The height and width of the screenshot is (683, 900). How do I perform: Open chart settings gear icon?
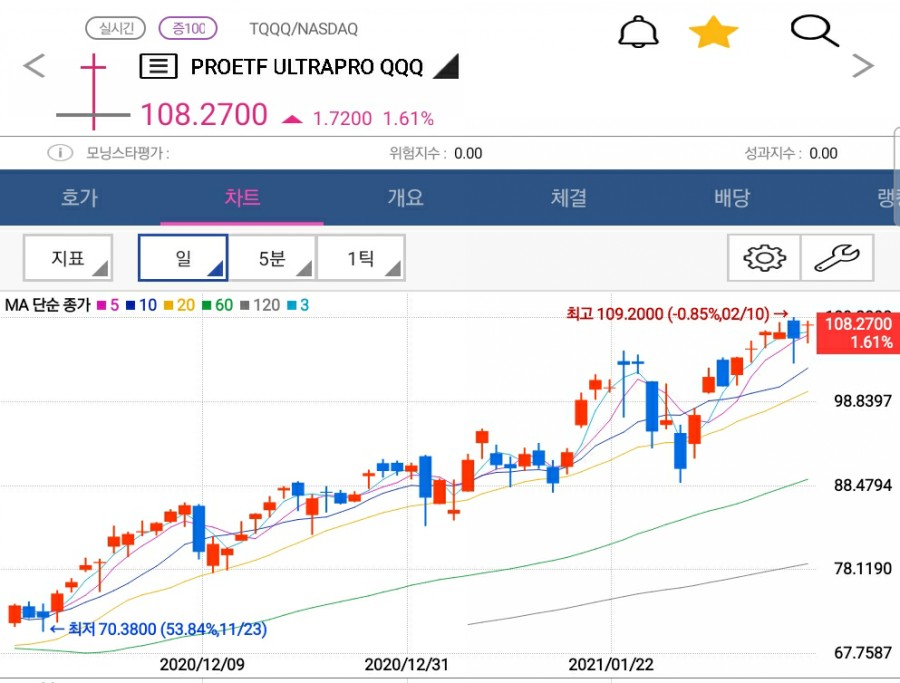coord(764,258)
